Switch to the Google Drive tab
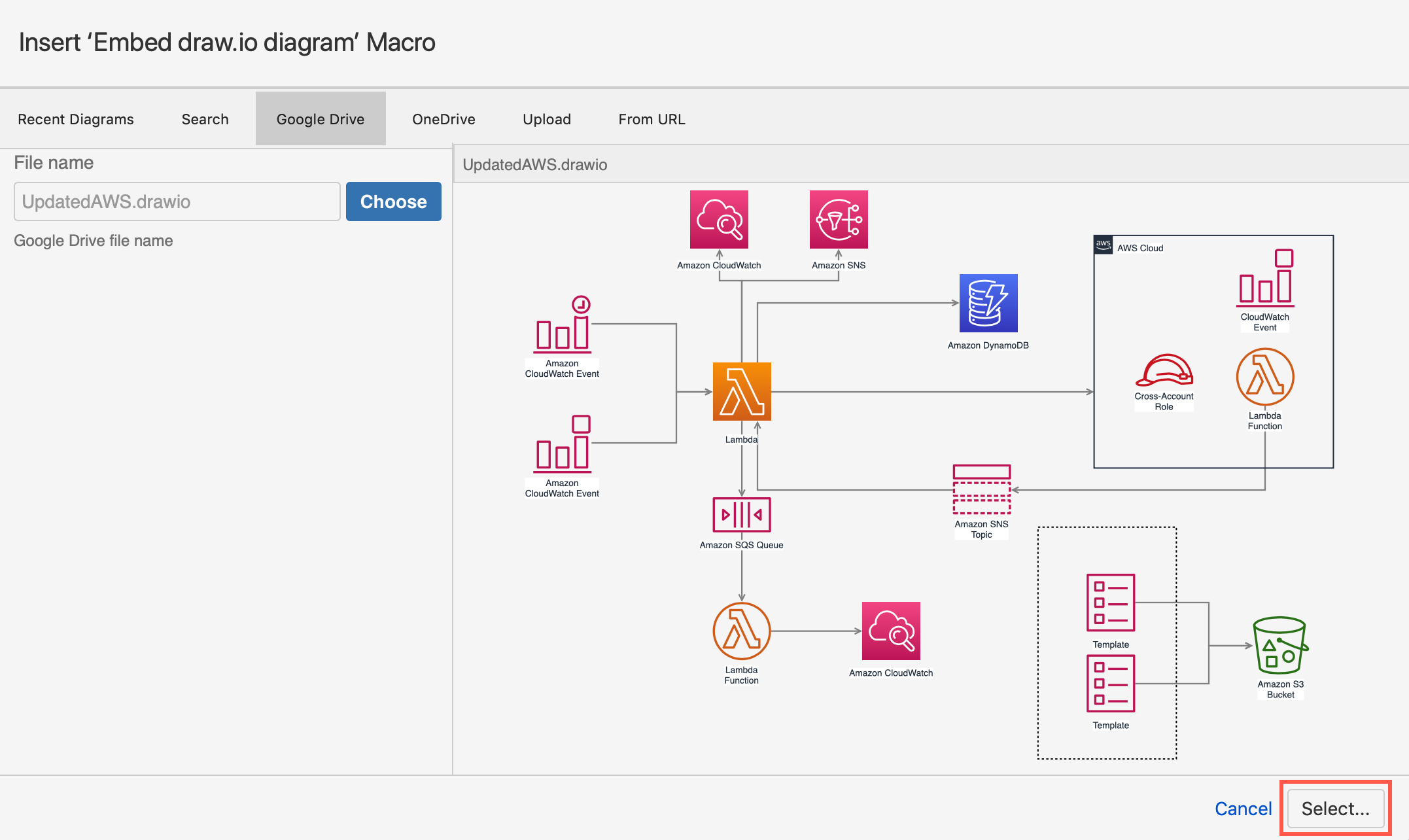The width and height of the screenshot is (1409, 840). (x=320, y=118)
